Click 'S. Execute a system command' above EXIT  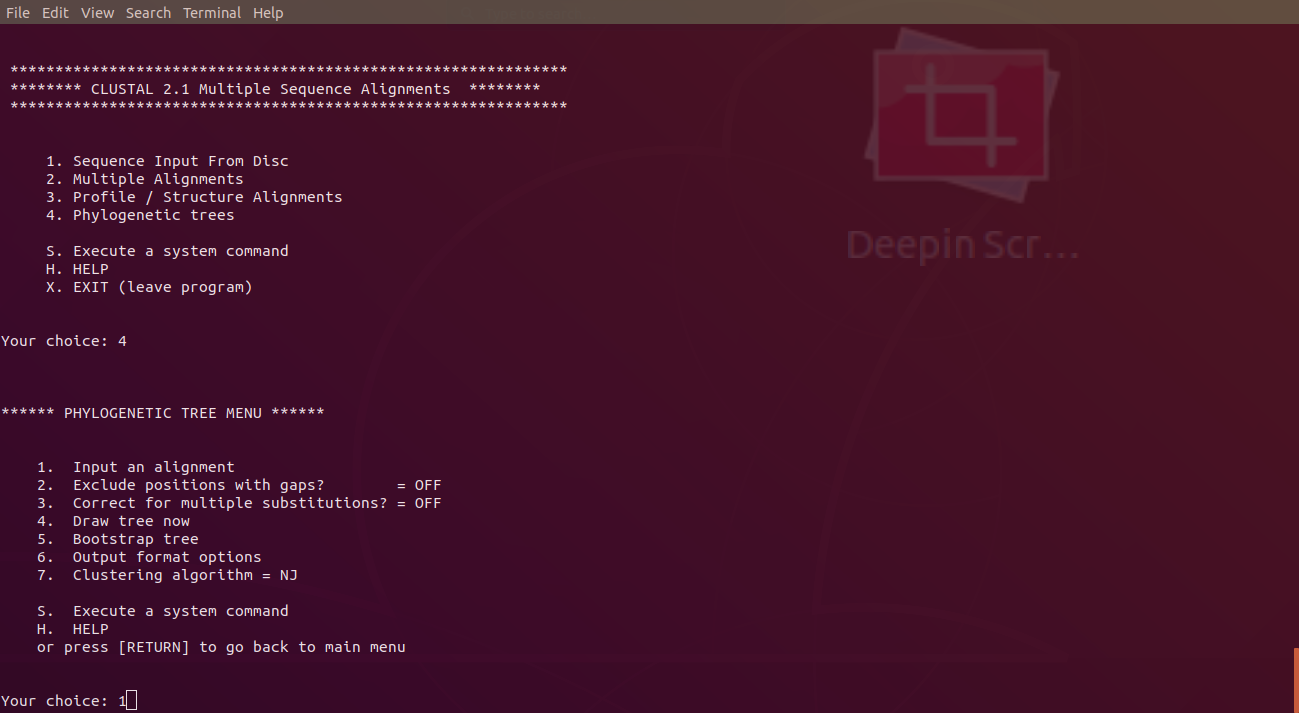167,251
